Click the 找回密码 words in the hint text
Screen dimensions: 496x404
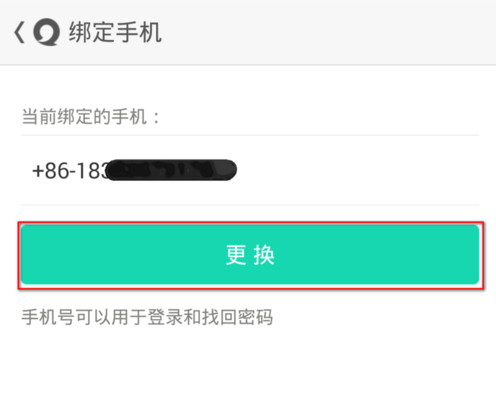click(x=238, y=317)
